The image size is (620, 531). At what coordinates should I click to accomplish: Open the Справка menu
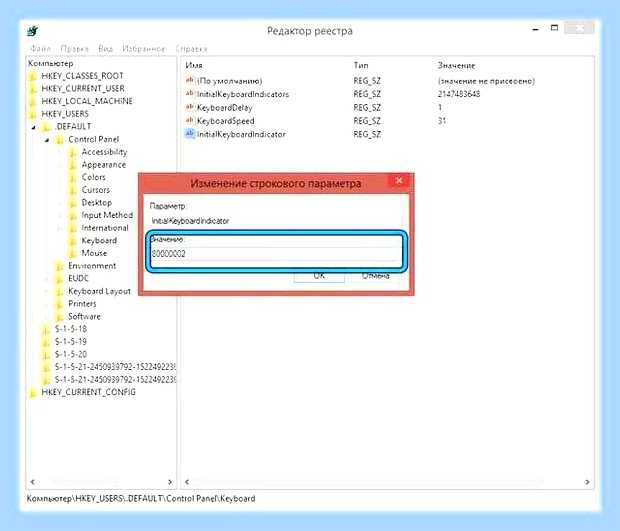click(x=191, y=49)
